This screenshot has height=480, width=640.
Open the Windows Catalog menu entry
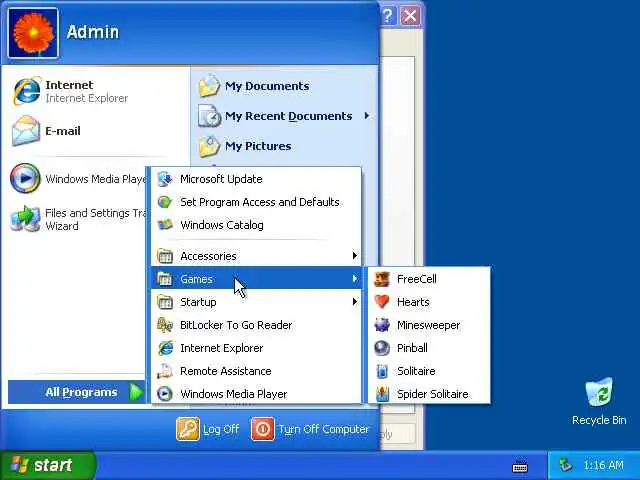coord(256,225)
